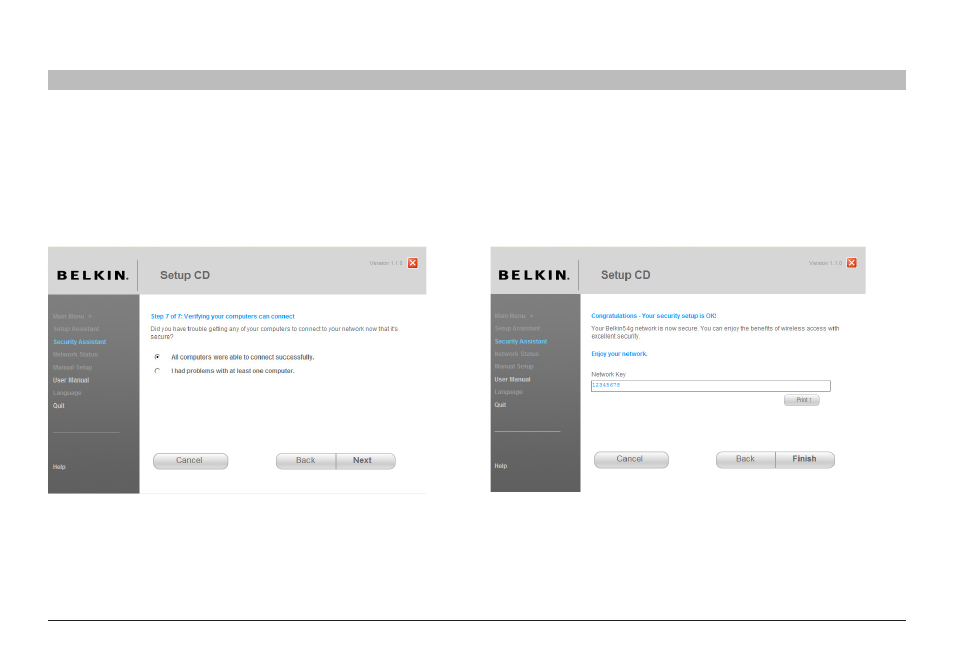Image resolution: width=954 pixels, height=668 pixels.
Task: Click Quit in right window sidebar
Action: (x=500, y=405)
